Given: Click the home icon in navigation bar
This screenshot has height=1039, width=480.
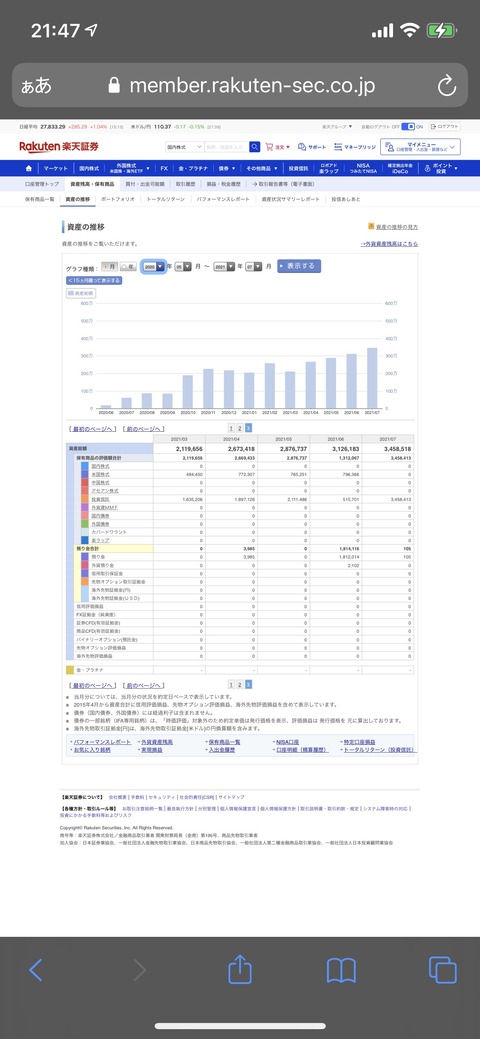Looking at the screenshot, I should click(29, 168).
